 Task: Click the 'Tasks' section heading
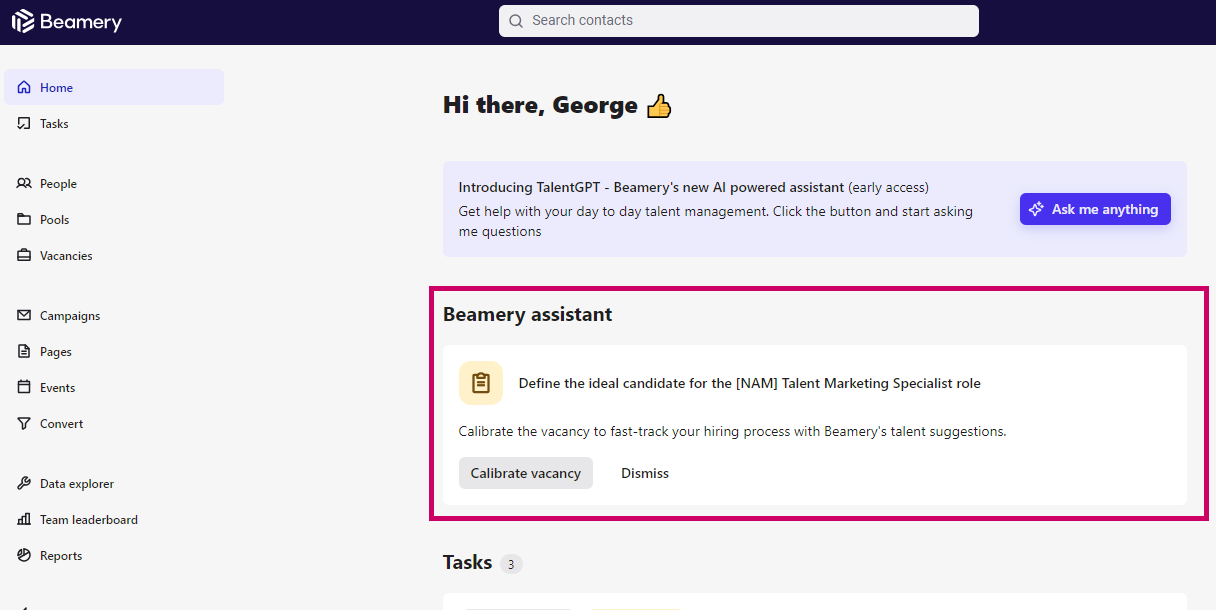[x=467, y=562]
